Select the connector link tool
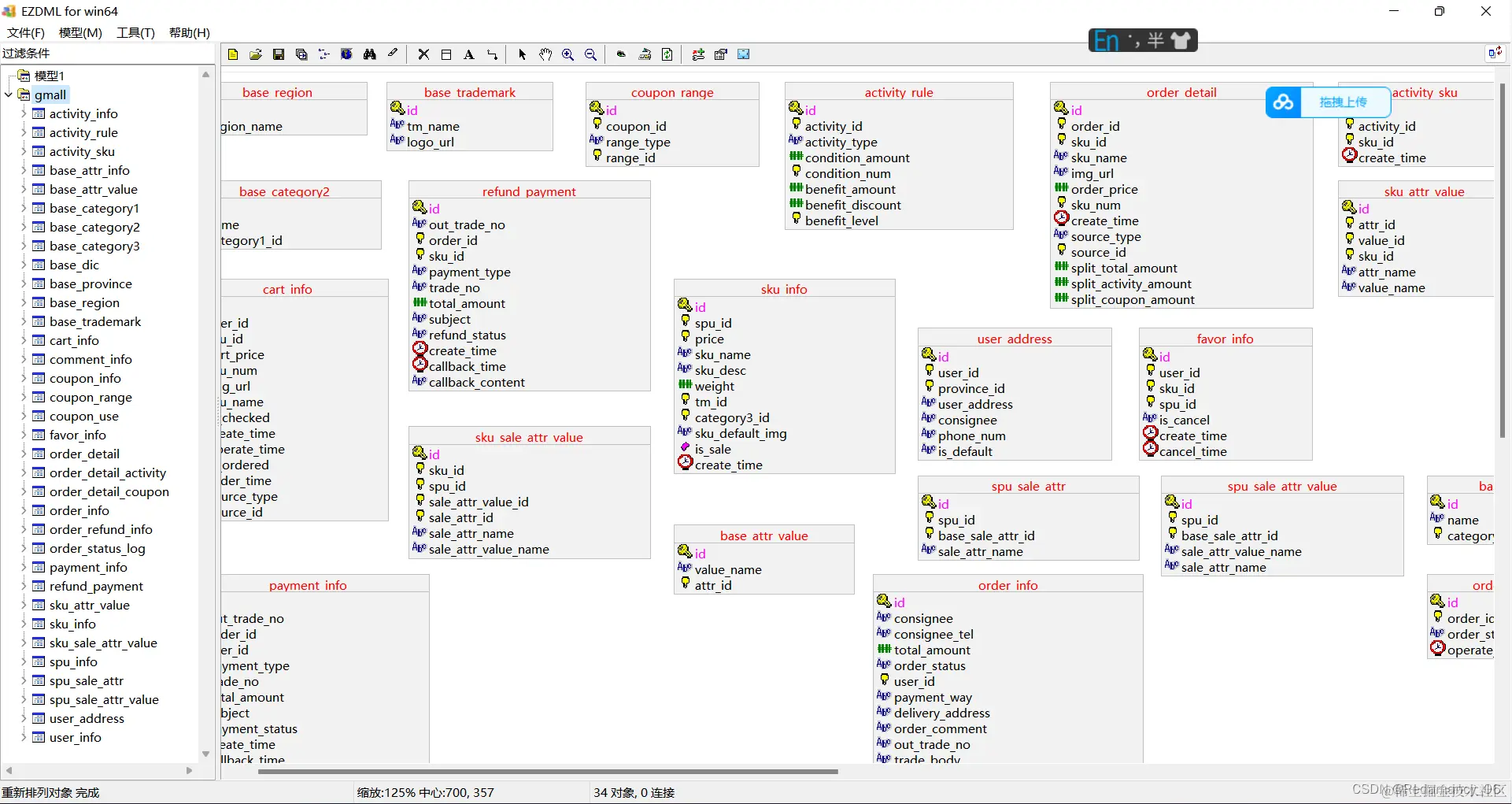The image size is (1512, 804). 492,54
